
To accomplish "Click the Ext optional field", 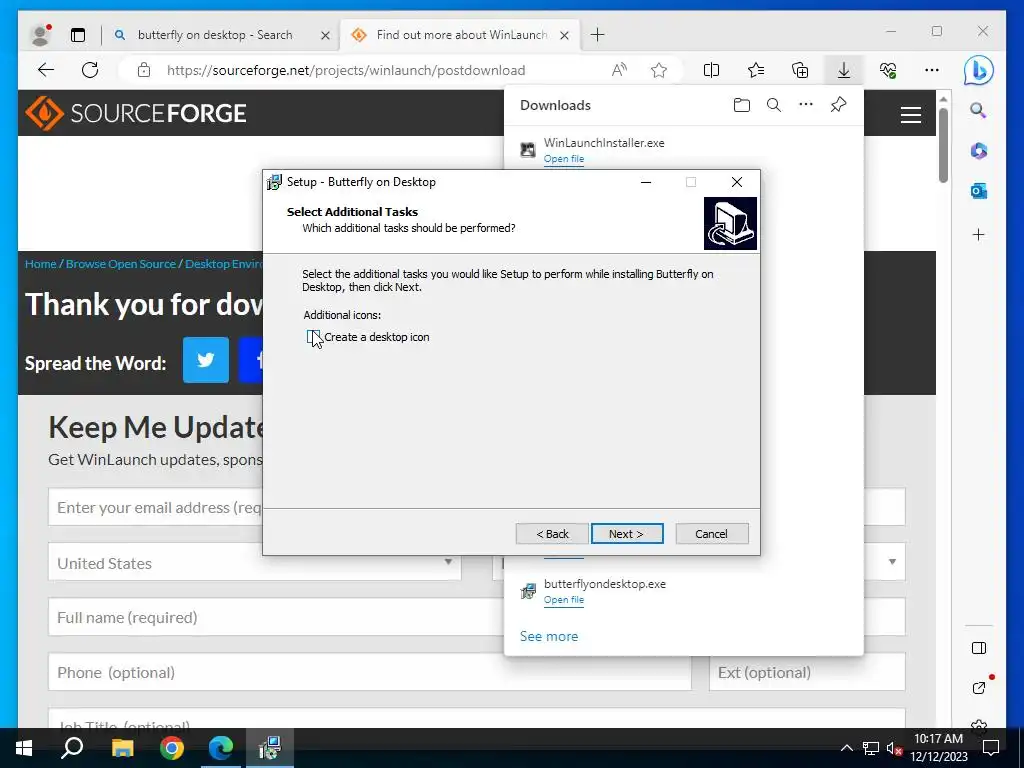I will tap(807, 672).
